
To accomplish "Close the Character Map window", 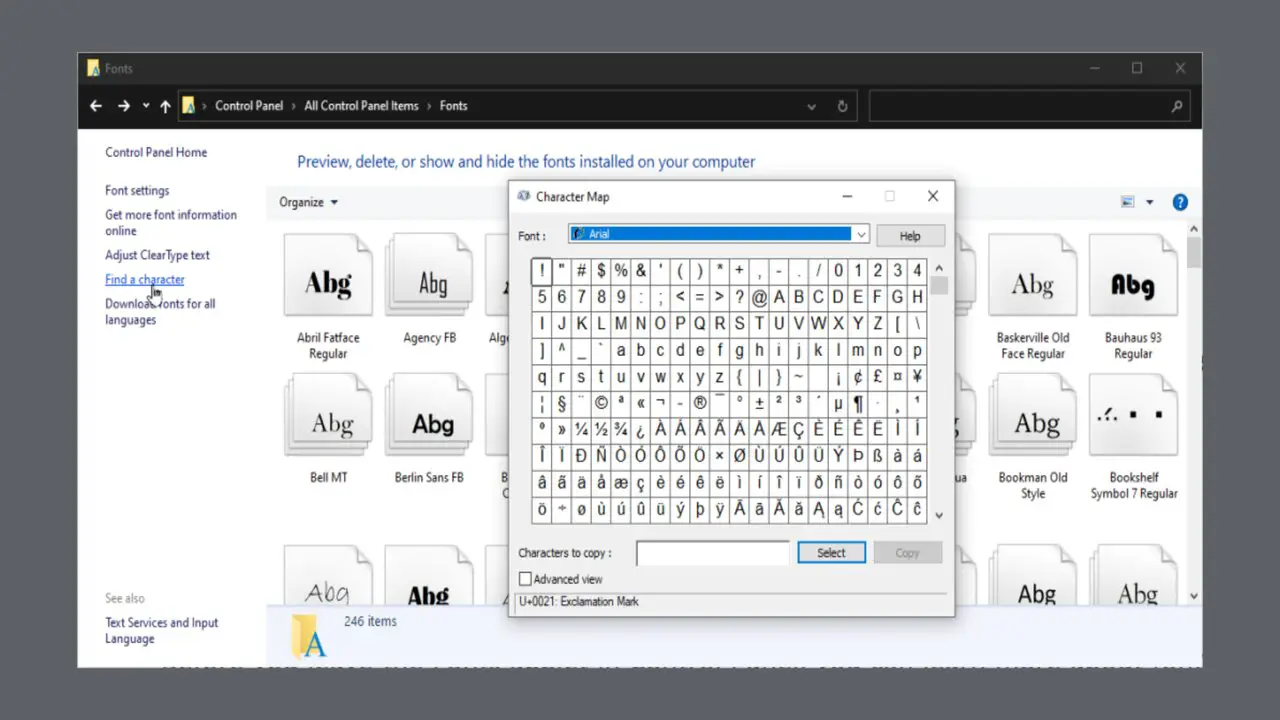I will click(932, 196).
